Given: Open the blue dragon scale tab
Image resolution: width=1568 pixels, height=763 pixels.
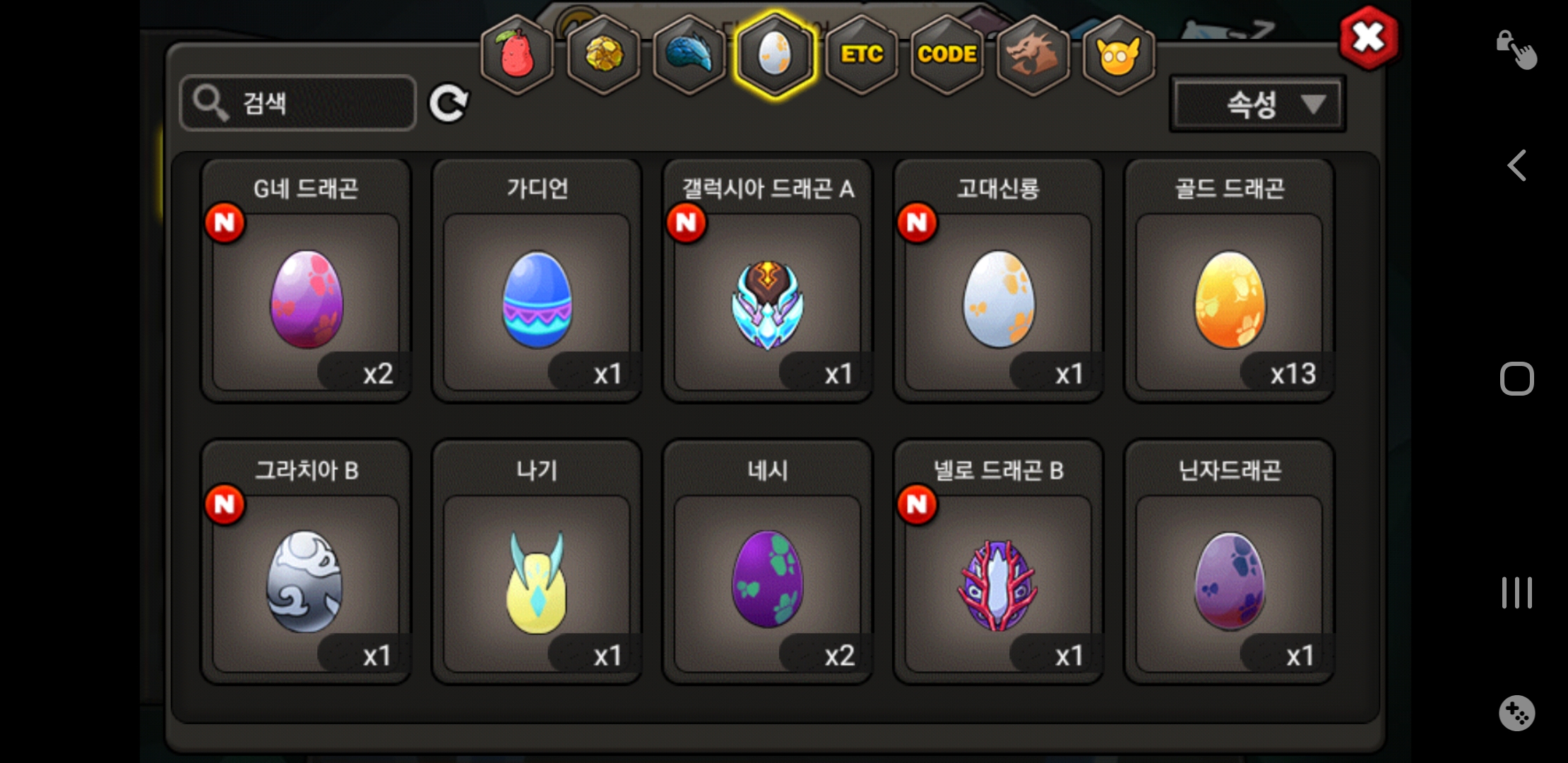Looking at the screenshot, I should point(689,54).
